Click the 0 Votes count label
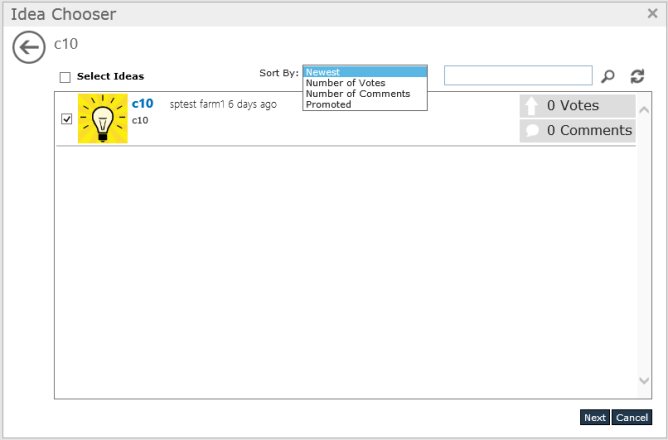This screenshot has width=668, height=440. click(x=573, y=106)
